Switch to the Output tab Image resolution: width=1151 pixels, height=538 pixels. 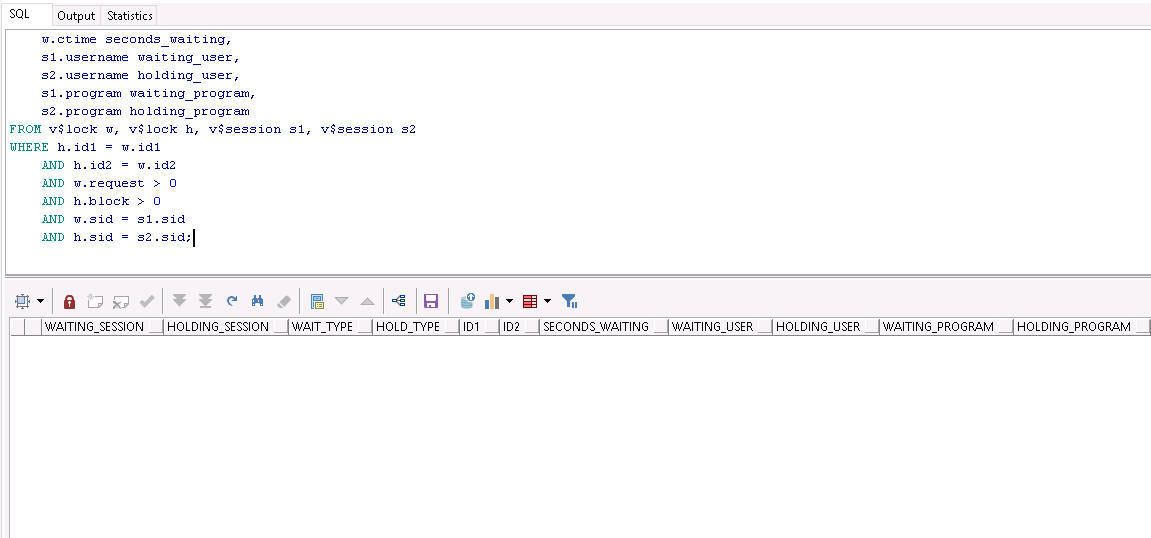pyautogui.click(x=76, y=16)
